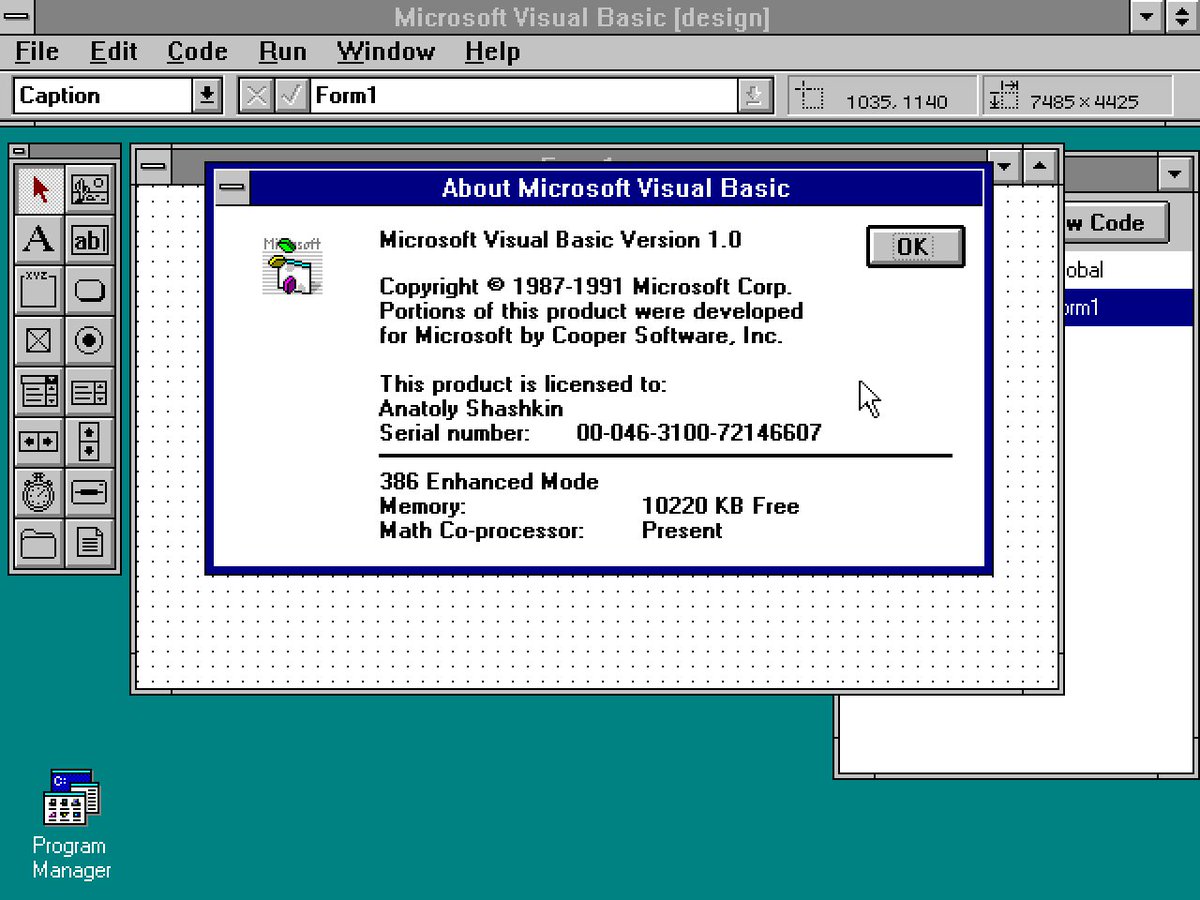Open the Form1 window control menu box
The height and width of the screenshot is (900, 1200).
click(153, 166)
